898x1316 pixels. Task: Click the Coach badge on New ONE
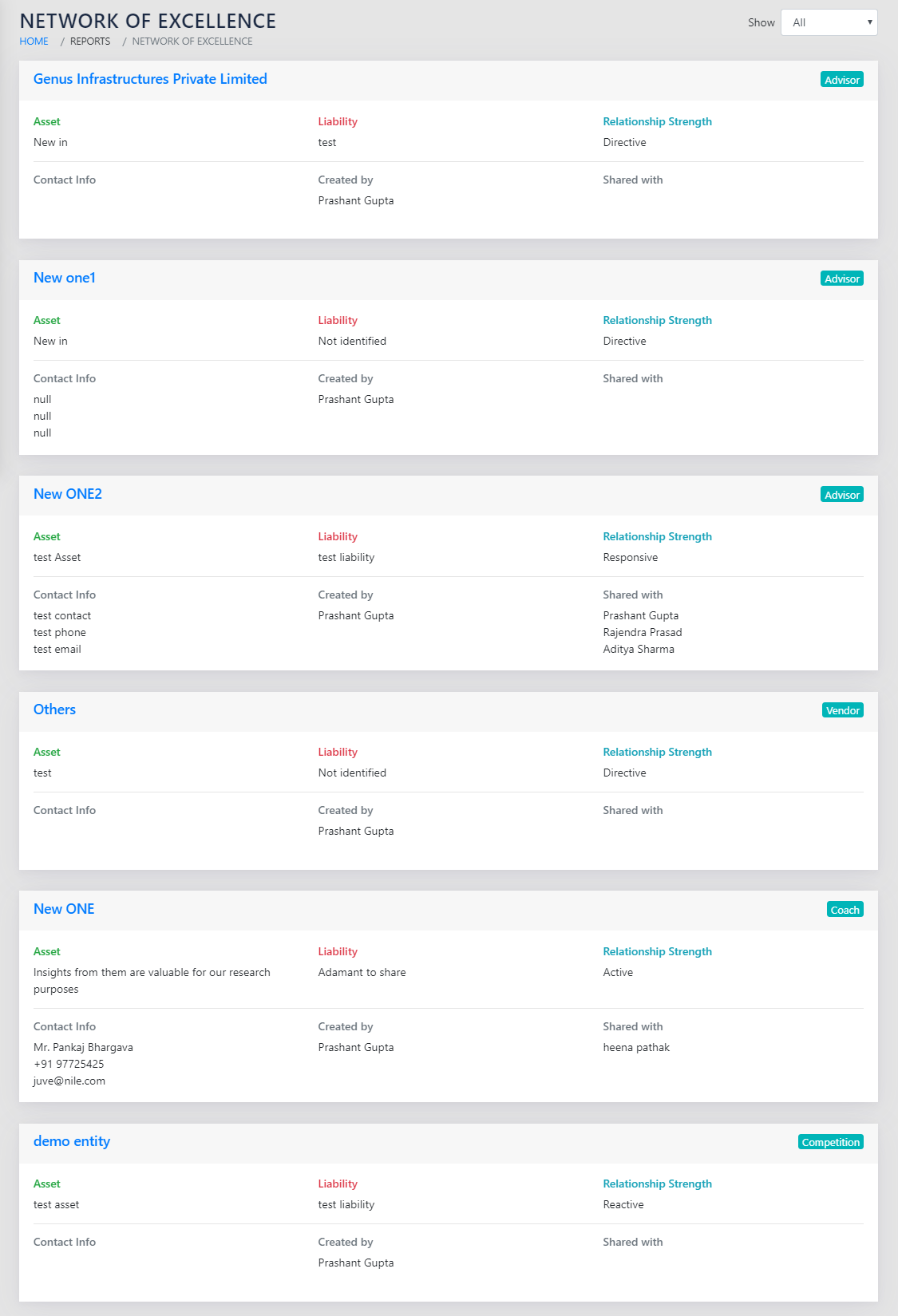845,910
